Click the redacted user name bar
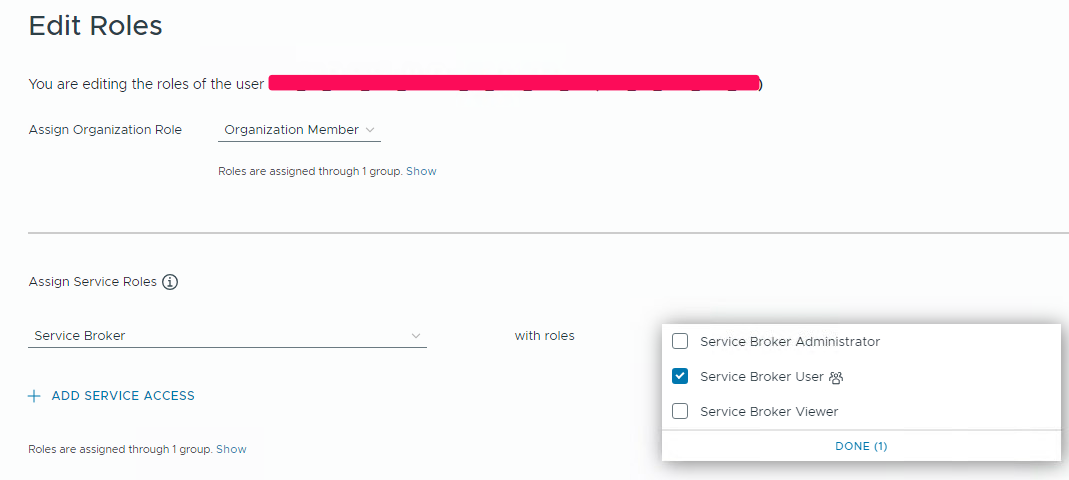Screen dimensions: 1069x480 (x=513, y=83)
